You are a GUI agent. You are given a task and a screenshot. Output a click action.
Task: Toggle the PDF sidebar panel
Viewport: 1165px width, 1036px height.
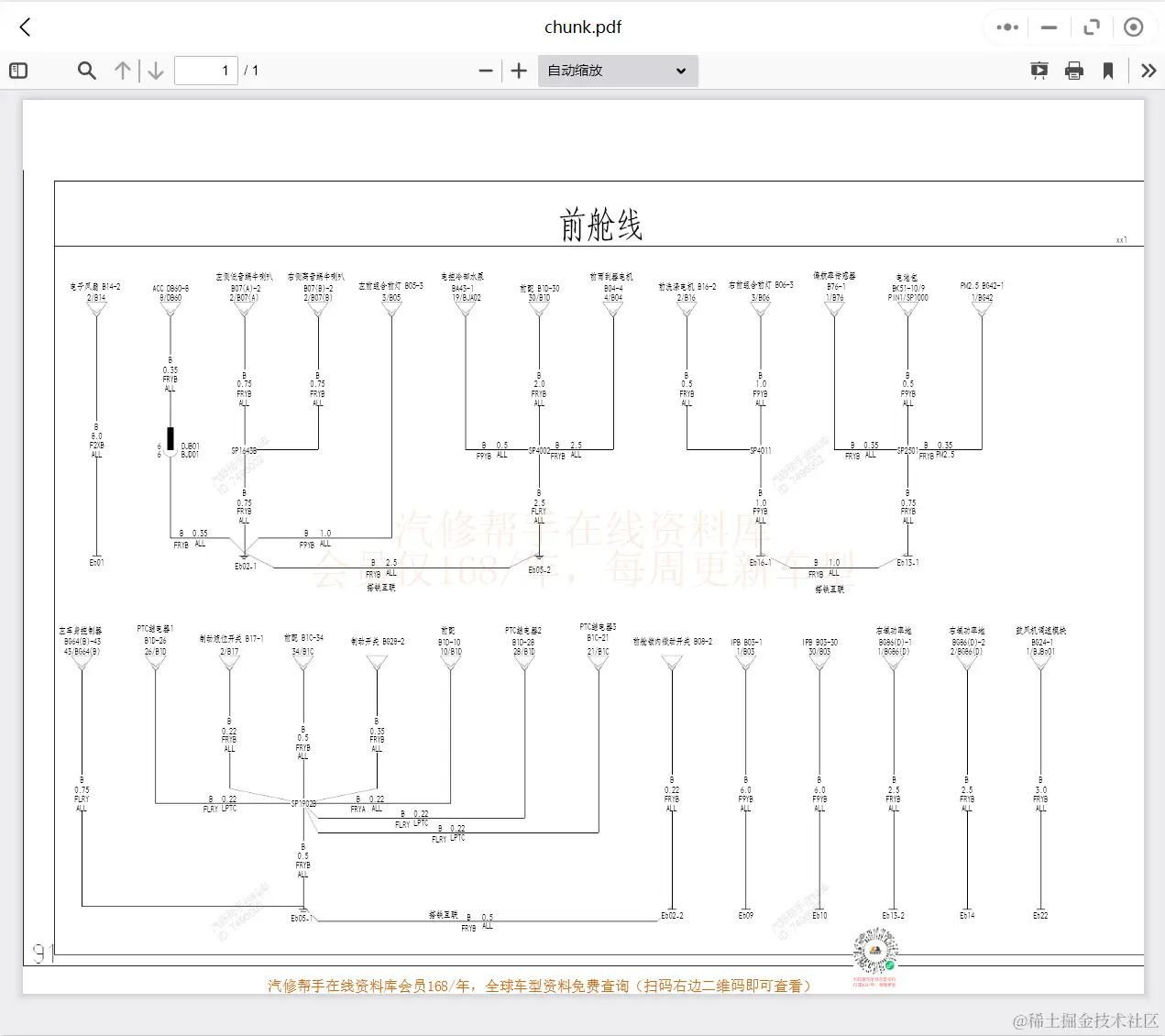tap(18, 71)
